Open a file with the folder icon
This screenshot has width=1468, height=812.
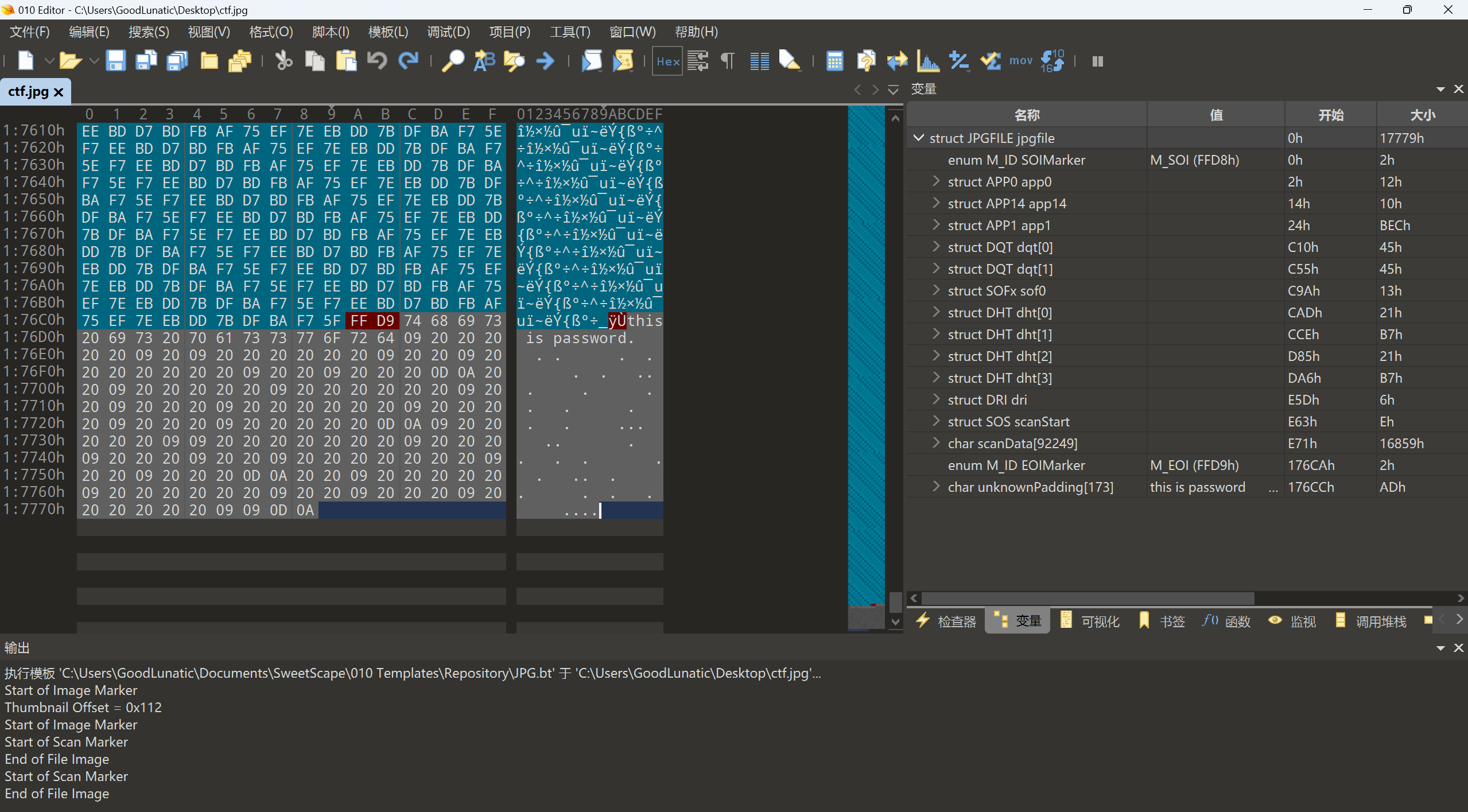(x=70, y=61)
